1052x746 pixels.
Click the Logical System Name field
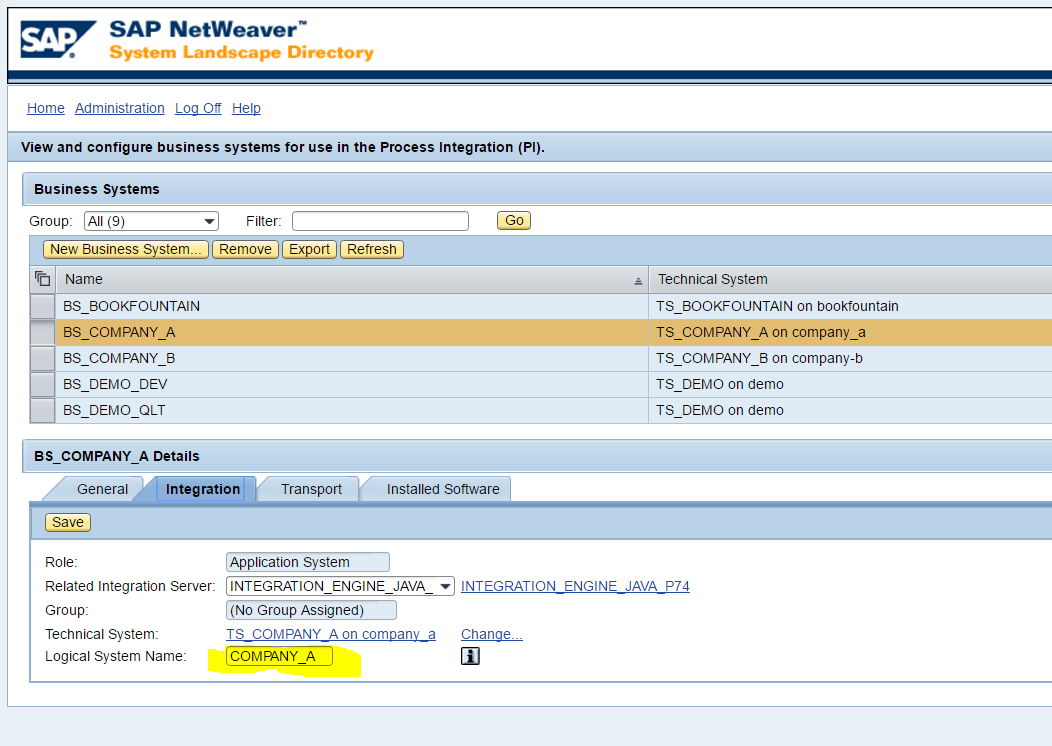tap(280, 656)
